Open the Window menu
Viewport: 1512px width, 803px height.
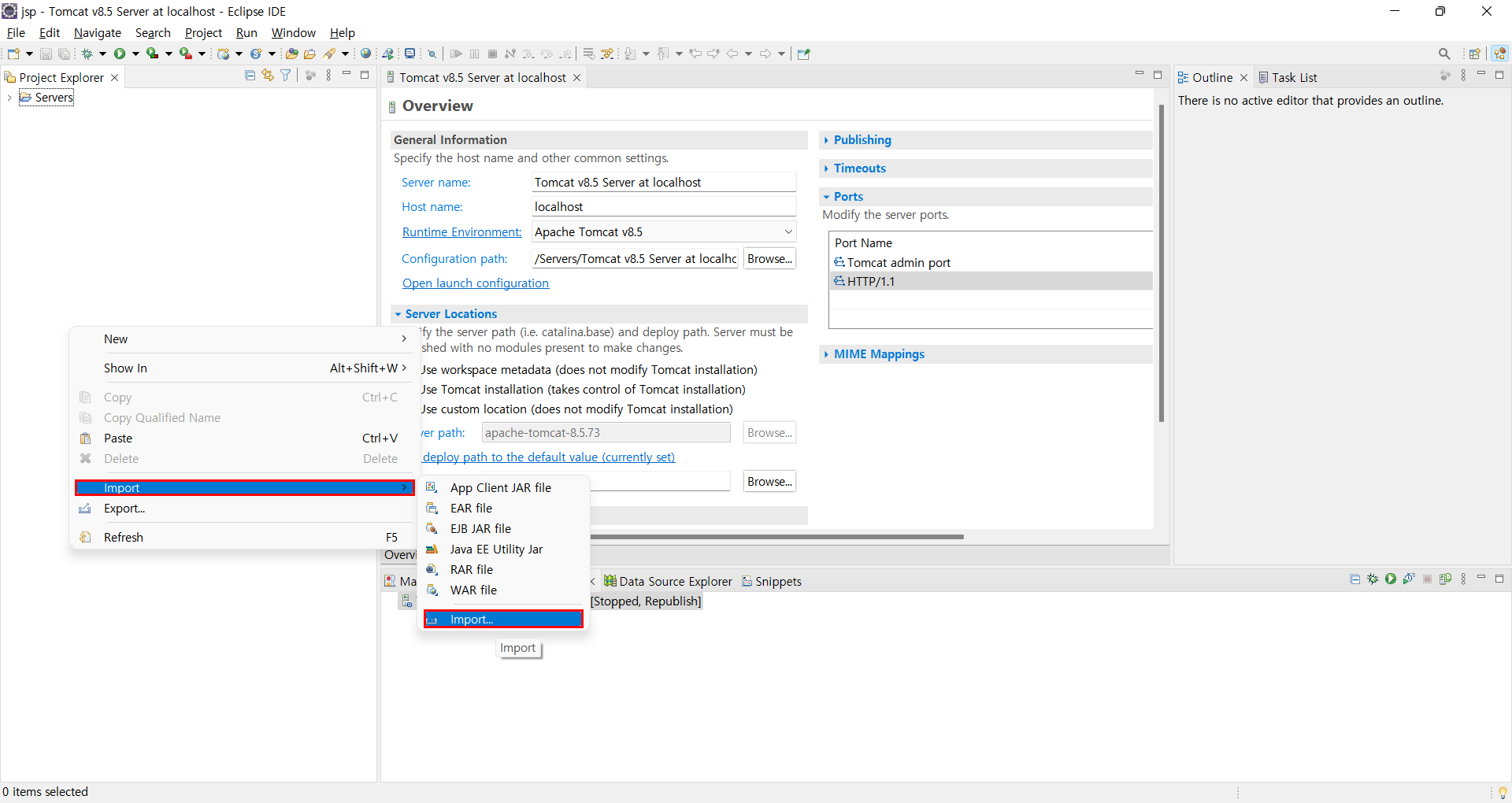pos(293,32)
